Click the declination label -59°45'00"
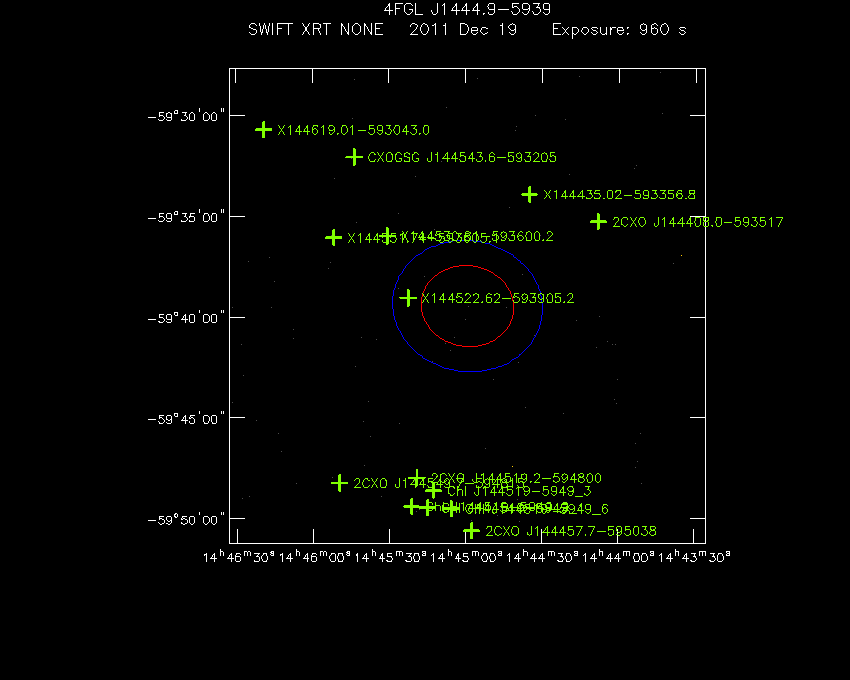Image resolution: width=850 pixels, height=680 pixels. click(x=186, y=419)
